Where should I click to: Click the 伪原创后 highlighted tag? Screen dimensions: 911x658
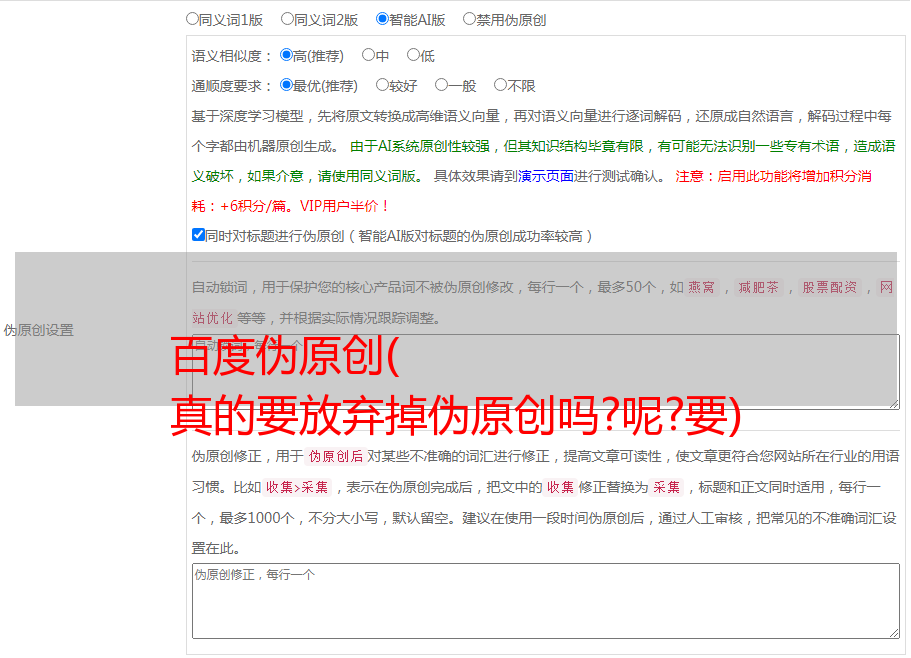336,456
